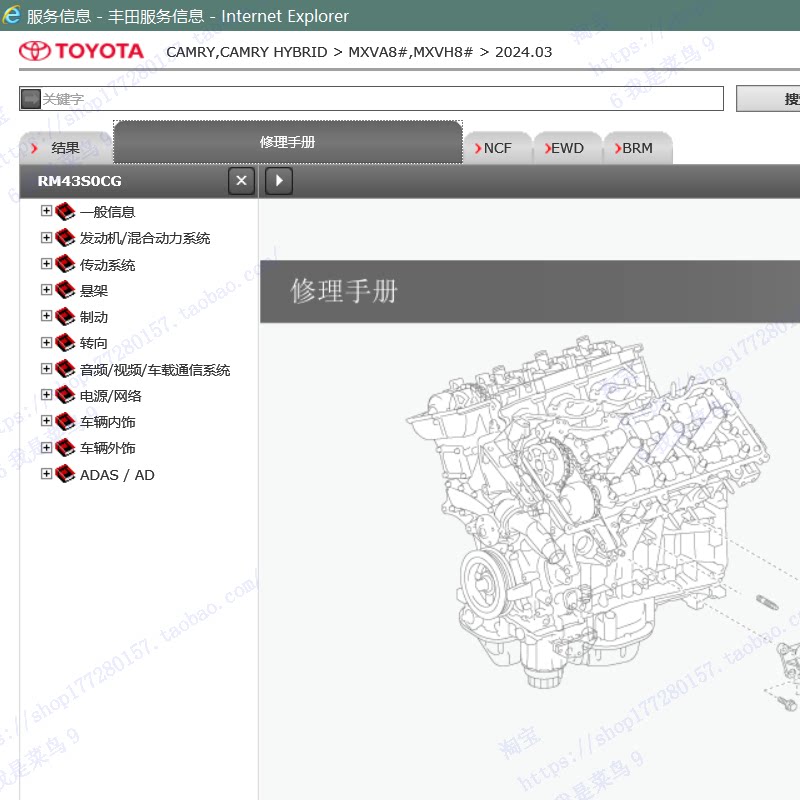Open the EWD wiring diagram tab

pyautogui.click(x=567, y=148)
